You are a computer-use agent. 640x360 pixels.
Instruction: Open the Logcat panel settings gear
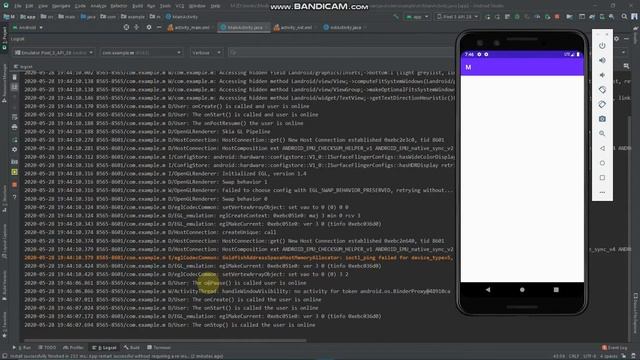pyautogui.click(x=616, y=39)
